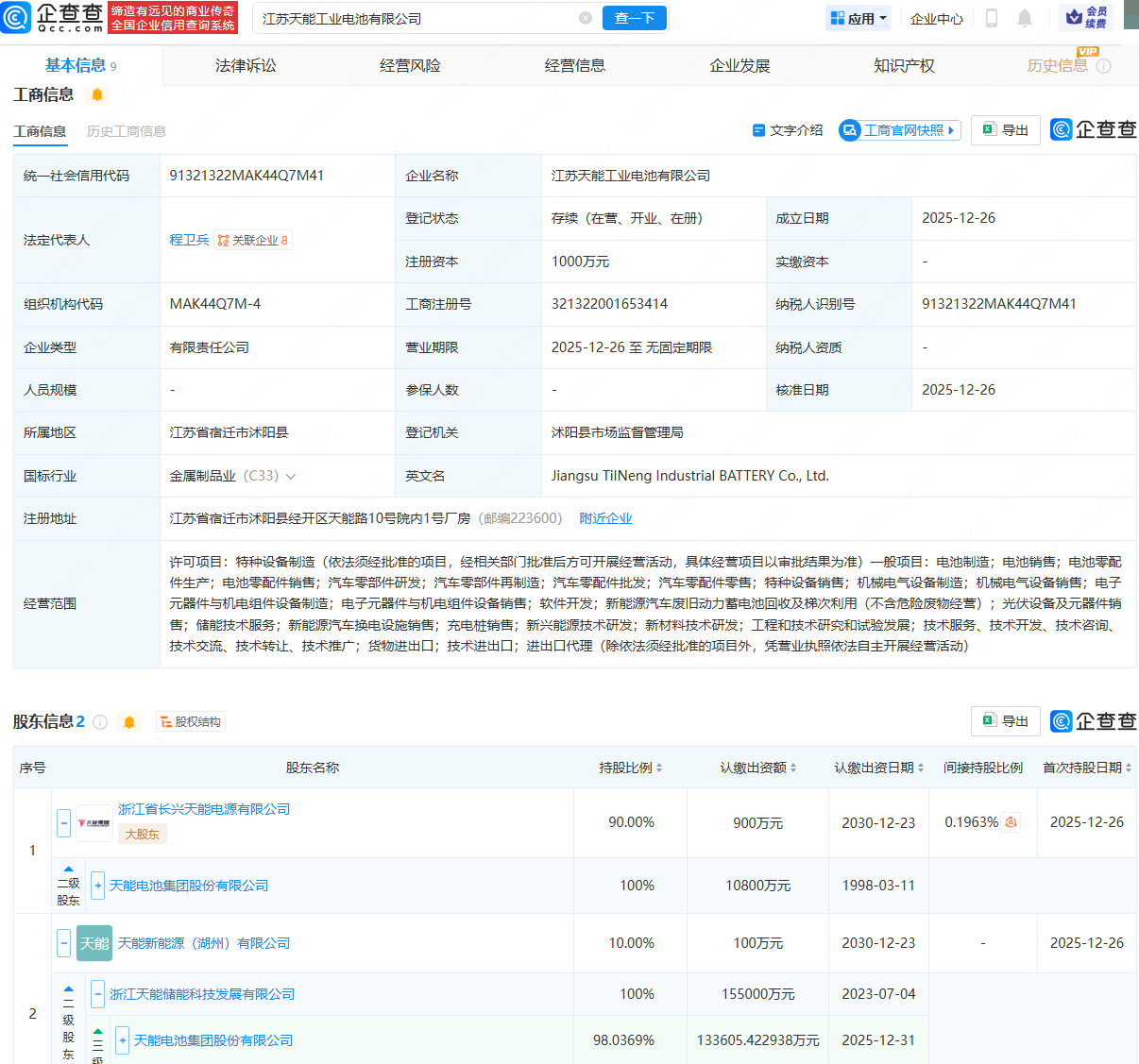
Task: Click the company name search input field
Action: tap(416, 18)
